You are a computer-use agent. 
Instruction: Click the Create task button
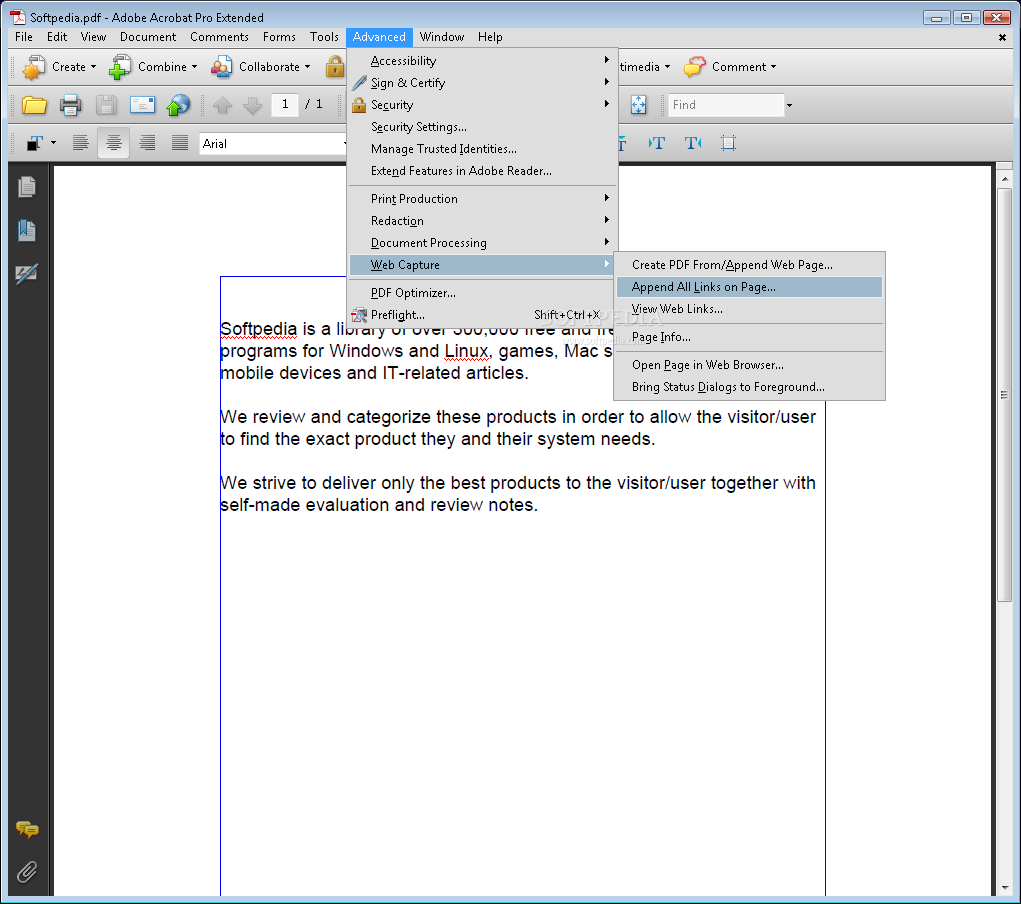(59, 66)
